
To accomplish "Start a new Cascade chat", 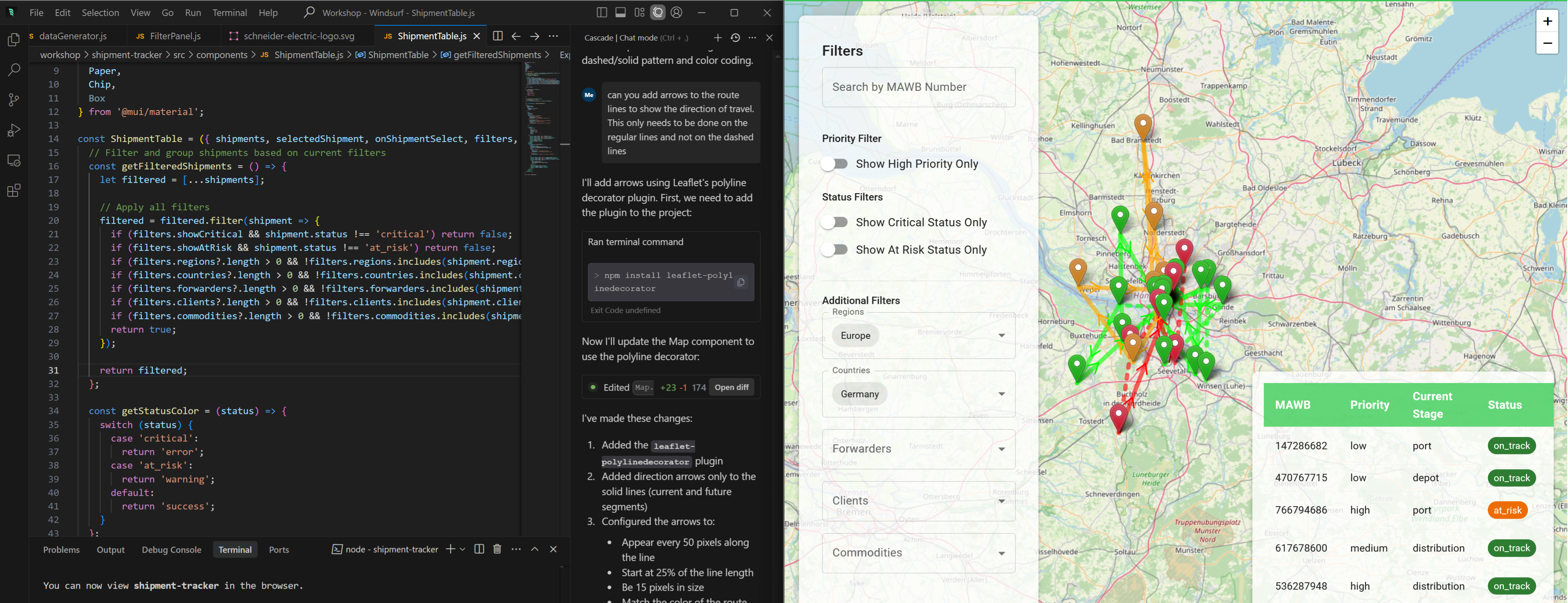I will [718, 38].
